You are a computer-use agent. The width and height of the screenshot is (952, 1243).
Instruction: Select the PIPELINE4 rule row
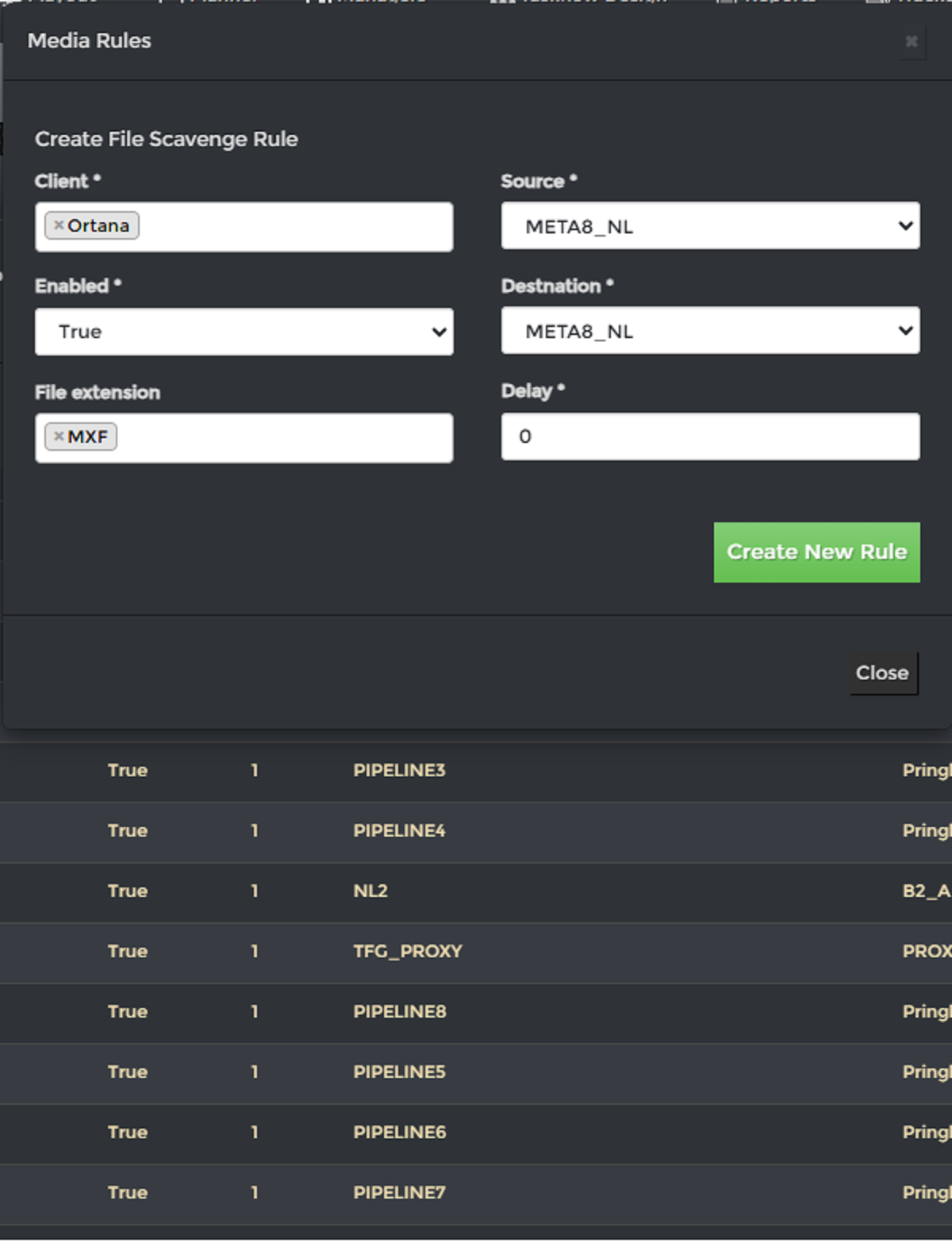click(399, 831)
